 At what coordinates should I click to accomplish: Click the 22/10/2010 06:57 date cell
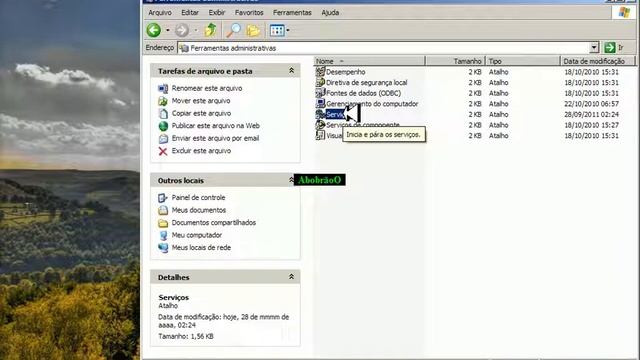[591, 104]
